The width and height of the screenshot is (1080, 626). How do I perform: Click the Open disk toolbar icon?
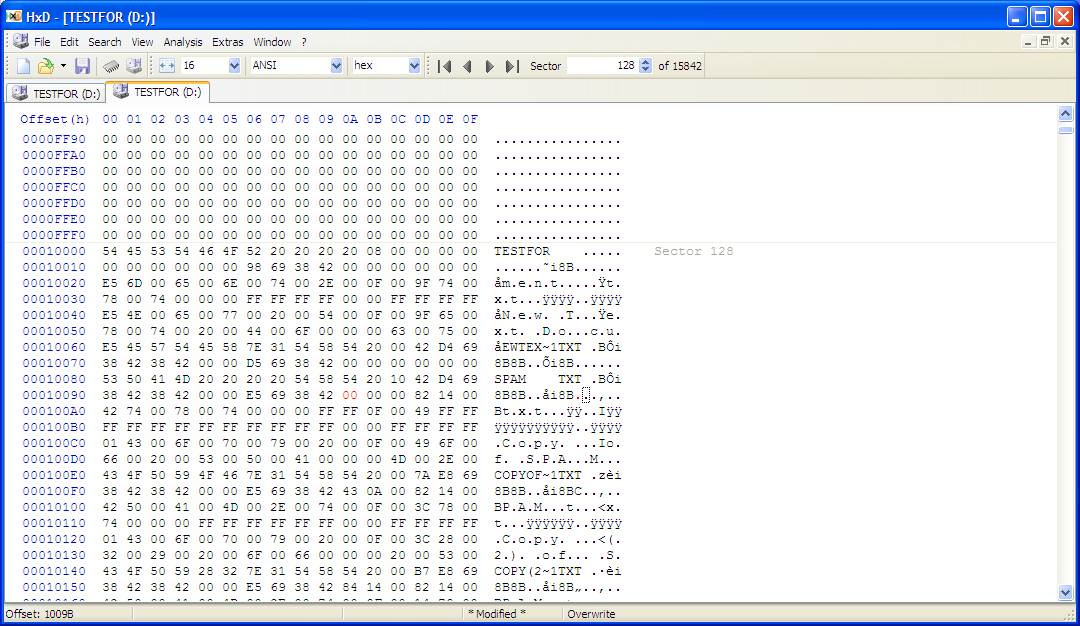[x=134, y=66]
